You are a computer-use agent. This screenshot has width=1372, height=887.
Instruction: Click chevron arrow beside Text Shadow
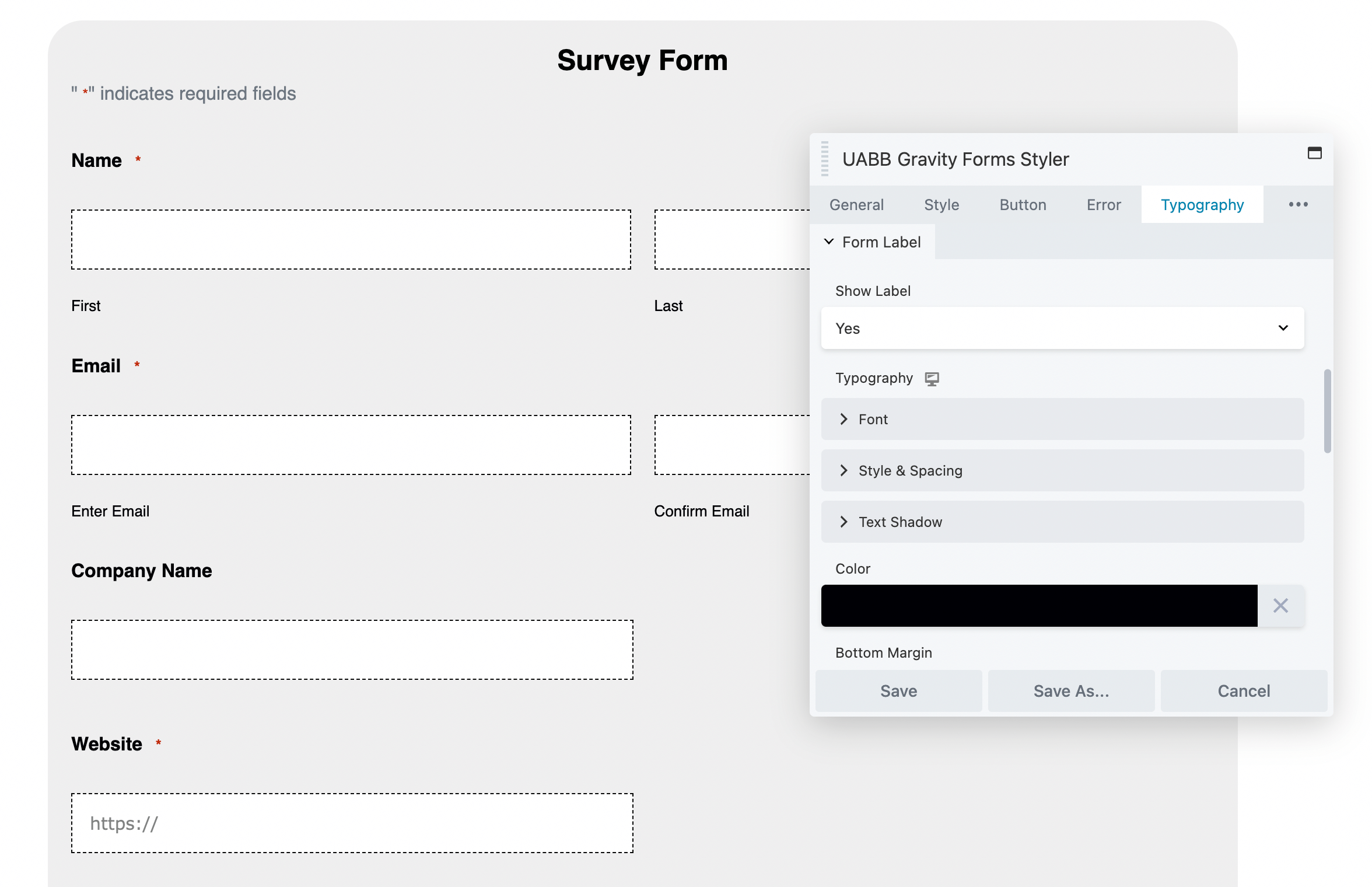[x=843, y=522]
